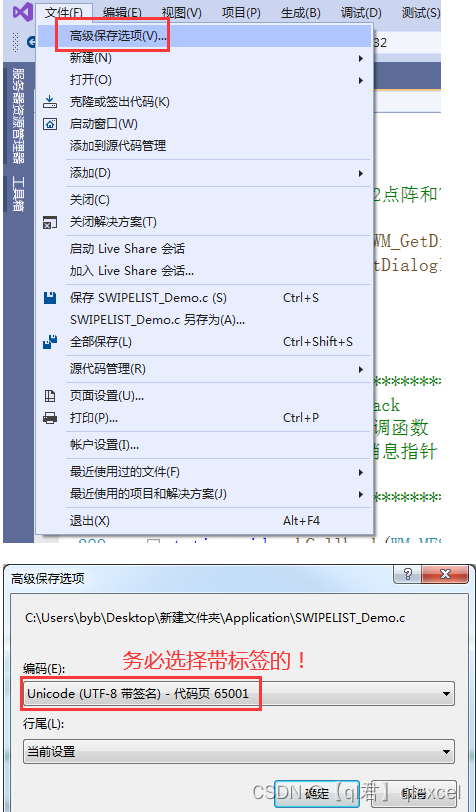476x812 pixels.
Task: Open the 调试(D) menu
Action: pos(361,12)
